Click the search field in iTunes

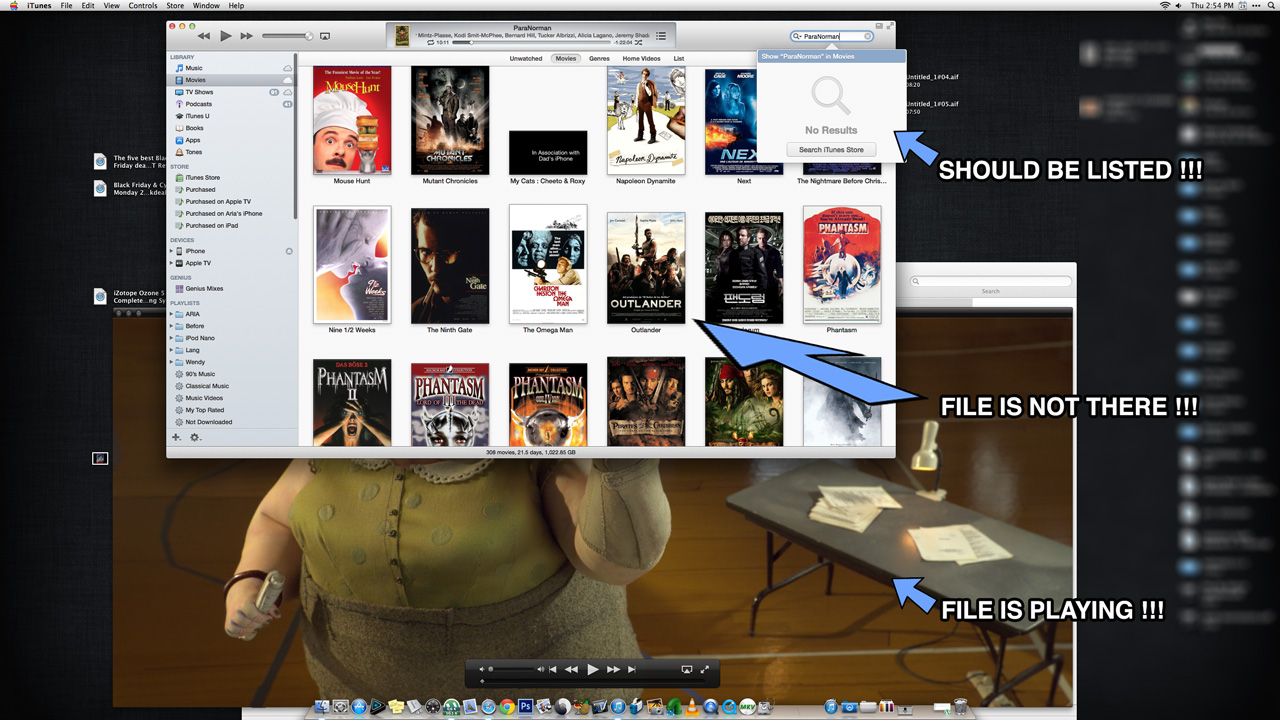click(x=831, y=36)
